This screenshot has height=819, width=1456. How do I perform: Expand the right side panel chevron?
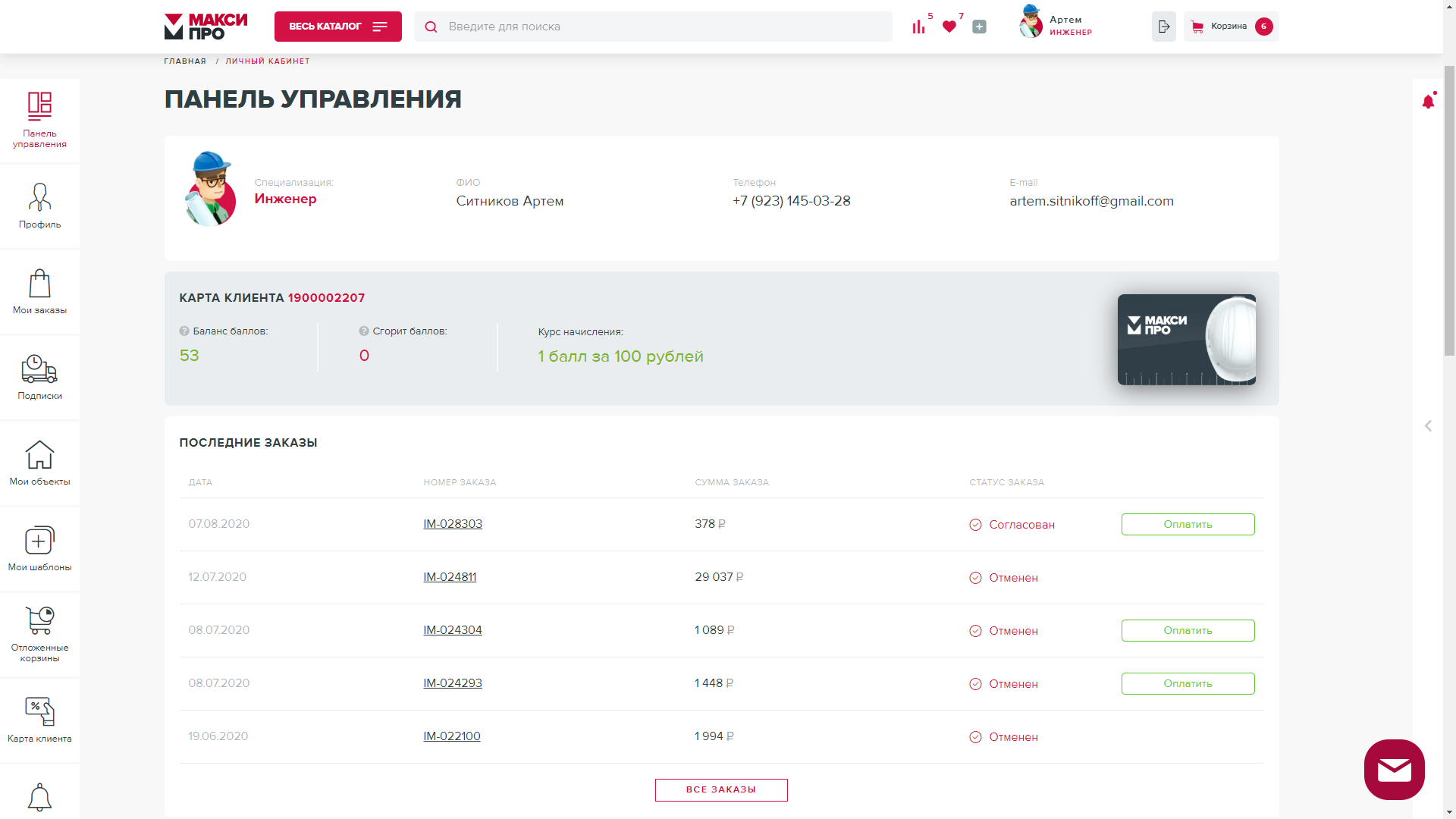pyautogui.click(x=1428, y=426)
